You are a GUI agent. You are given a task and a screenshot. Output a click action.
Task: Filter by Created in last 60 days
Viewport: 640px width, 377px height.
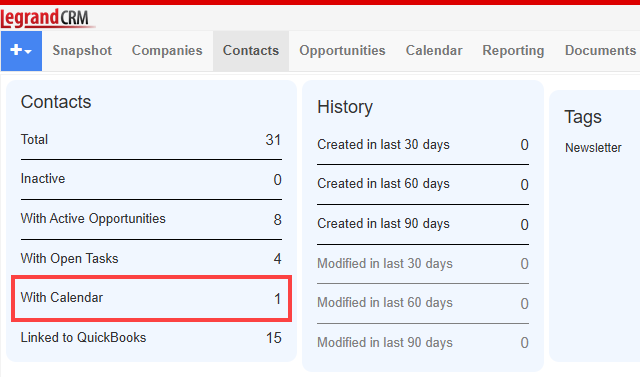423,184
